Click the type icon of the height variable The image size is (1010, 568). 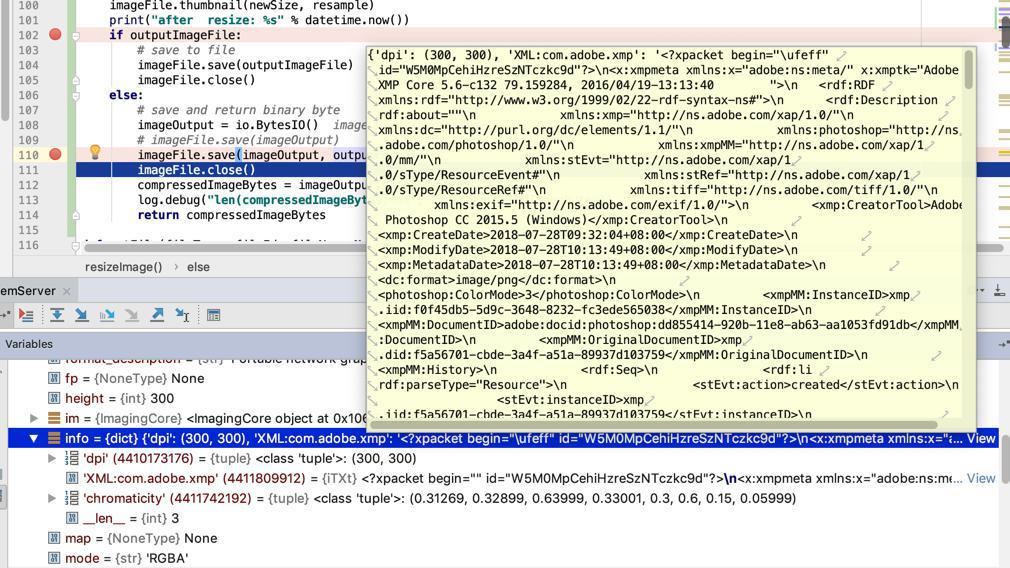[x=54, y=399]
